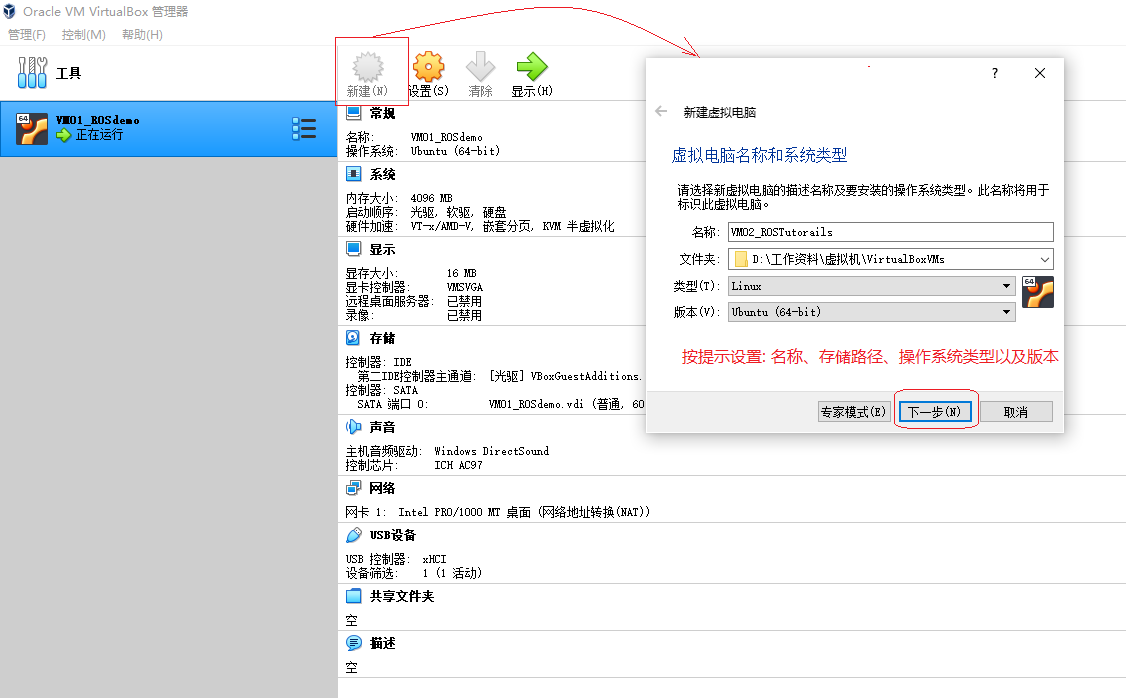
Task: Open the 帮助(H) menu
Action: click(x=142, y=35)
